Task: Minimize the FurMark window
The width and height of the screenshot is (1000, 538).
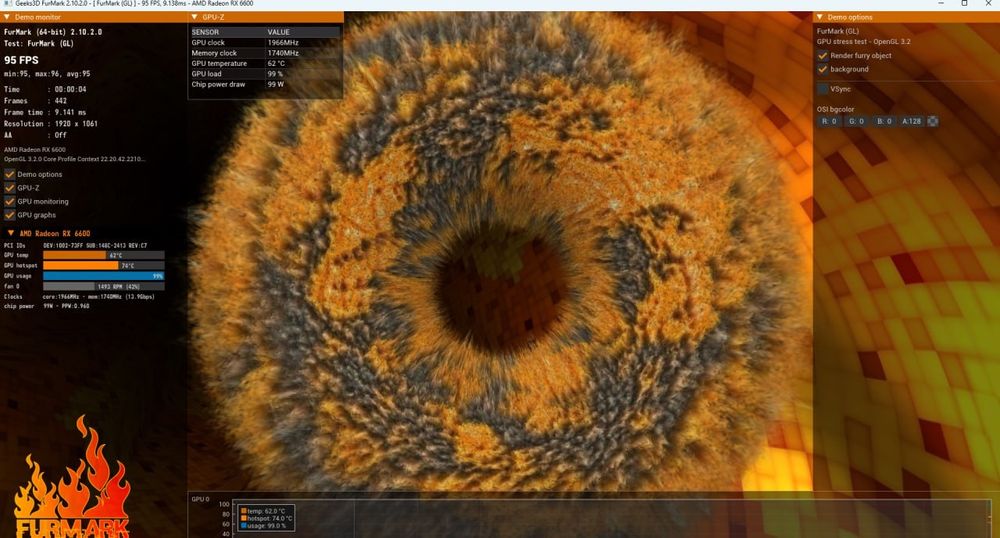Action: coord(941,3)
